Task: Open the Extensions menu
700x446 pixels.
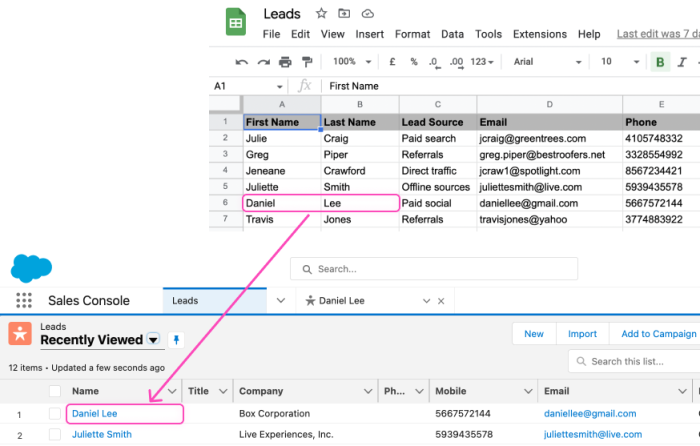Action: [x=540, y=34]
